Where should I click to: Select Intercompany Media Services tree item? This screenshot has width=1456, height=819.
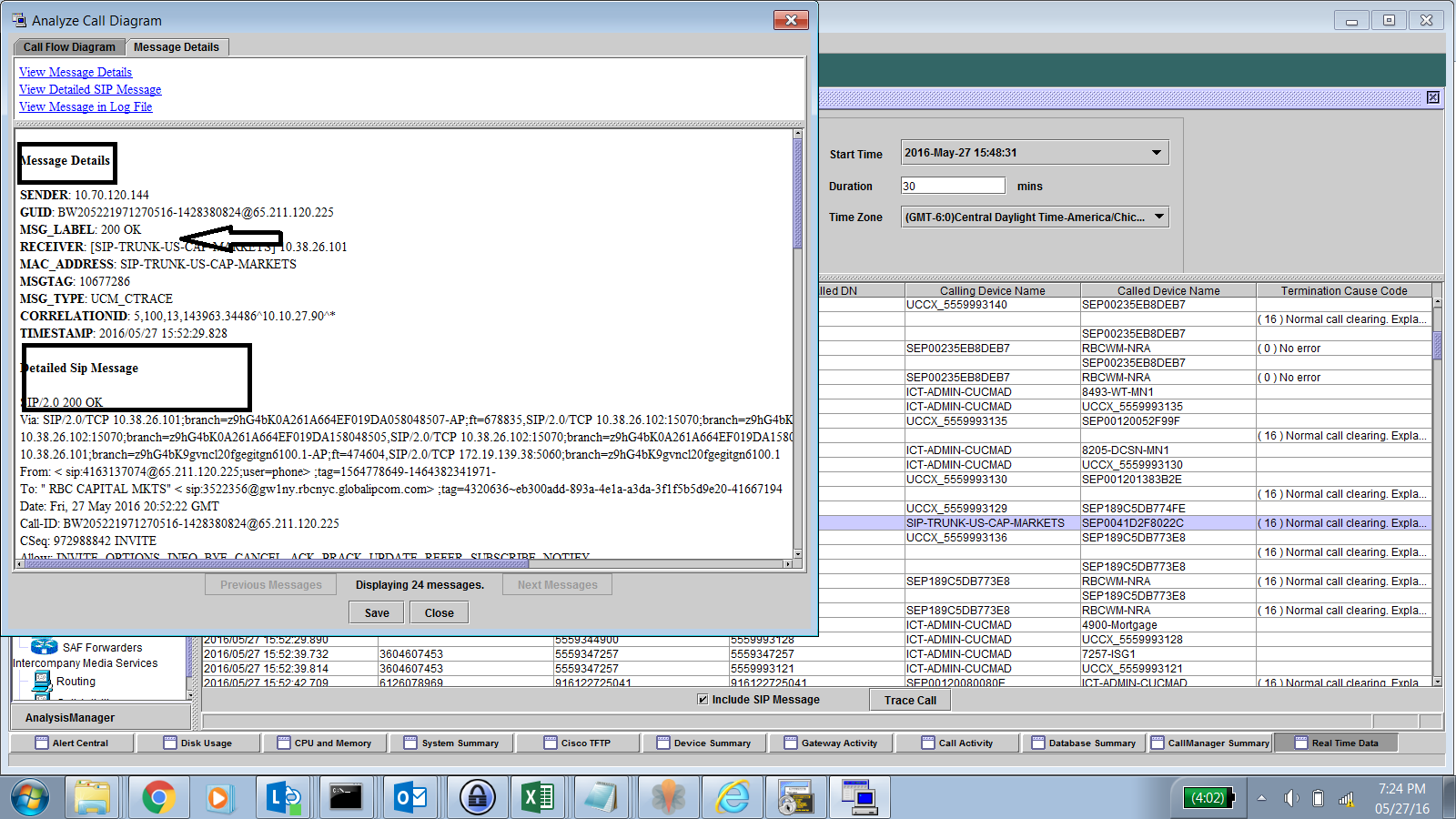(86, 663)
